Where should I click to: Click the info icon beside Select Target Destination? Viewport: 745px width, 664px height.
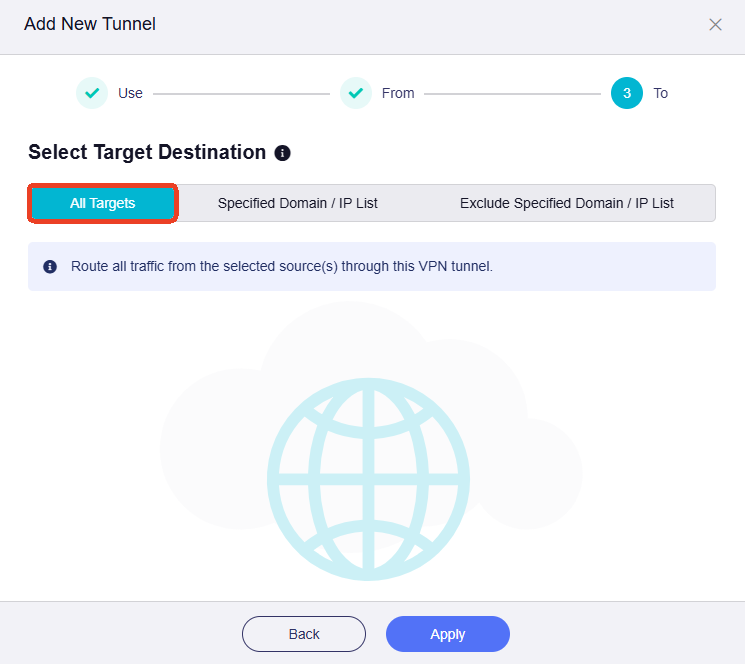tap(283, 153)
